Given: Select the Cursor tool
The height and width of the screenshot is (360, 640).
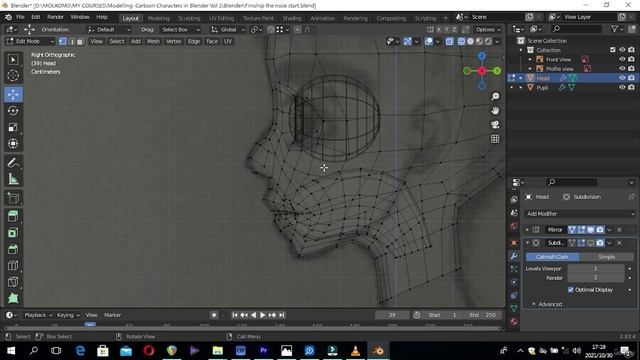Looking at the screenshot, I should pos(13,76).
